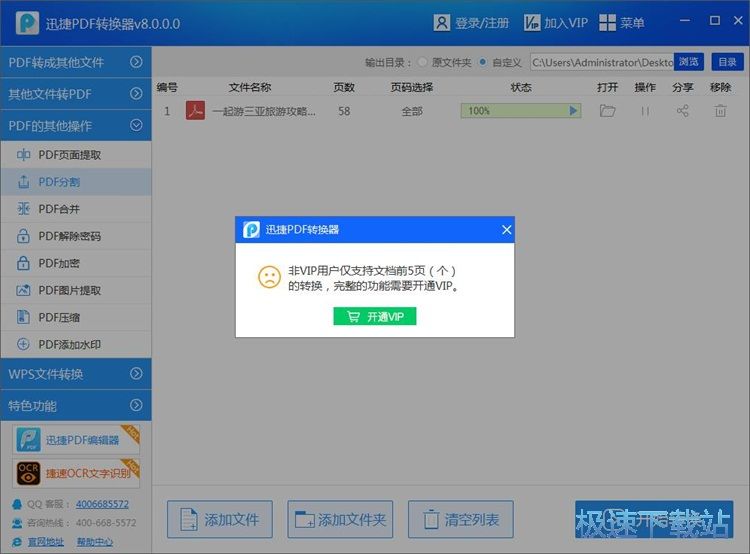Select PDF加密 in the sidebar
The width and height of the screenshot is (750, 554).
pyautogui.click(x=76, y=263)
